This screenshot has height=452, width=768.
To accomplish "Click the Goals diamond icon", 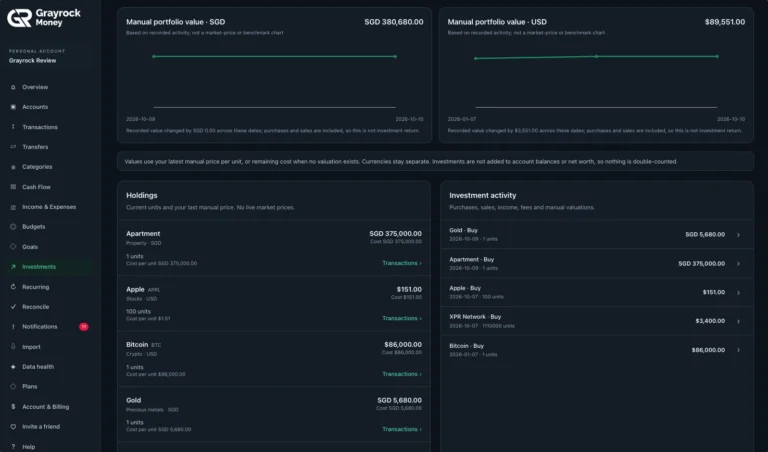I will click(x=13, y=247).
